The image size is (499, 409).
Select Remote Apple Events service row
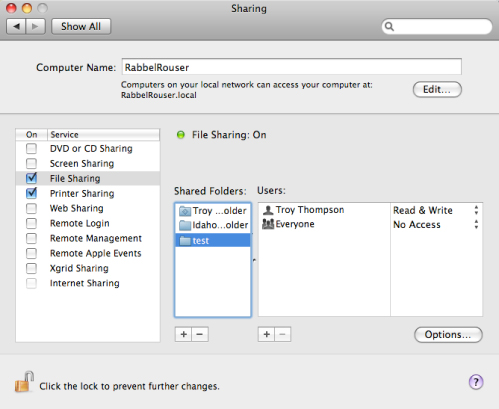(x=88, y=253)
